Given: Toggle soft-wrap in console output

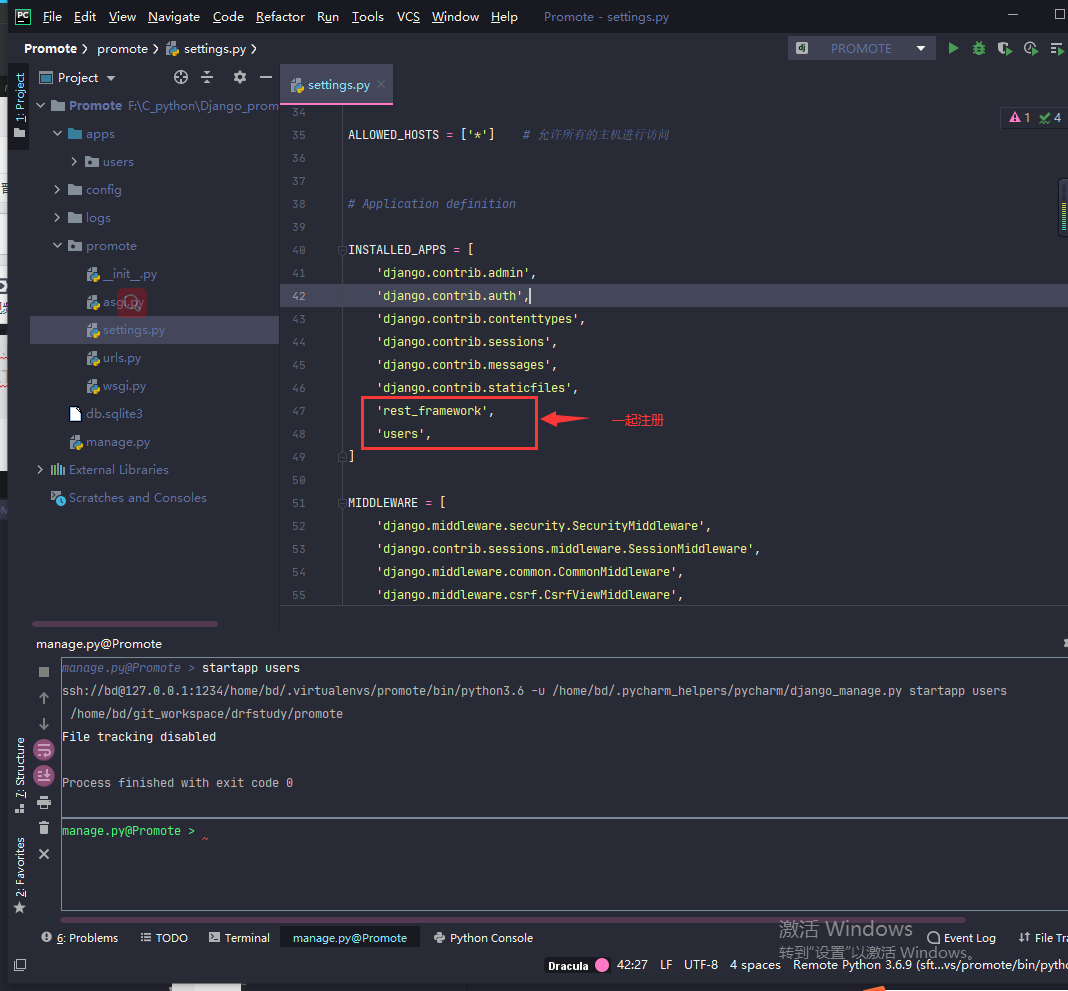Looking at the screenshot, I should (44, 750).
